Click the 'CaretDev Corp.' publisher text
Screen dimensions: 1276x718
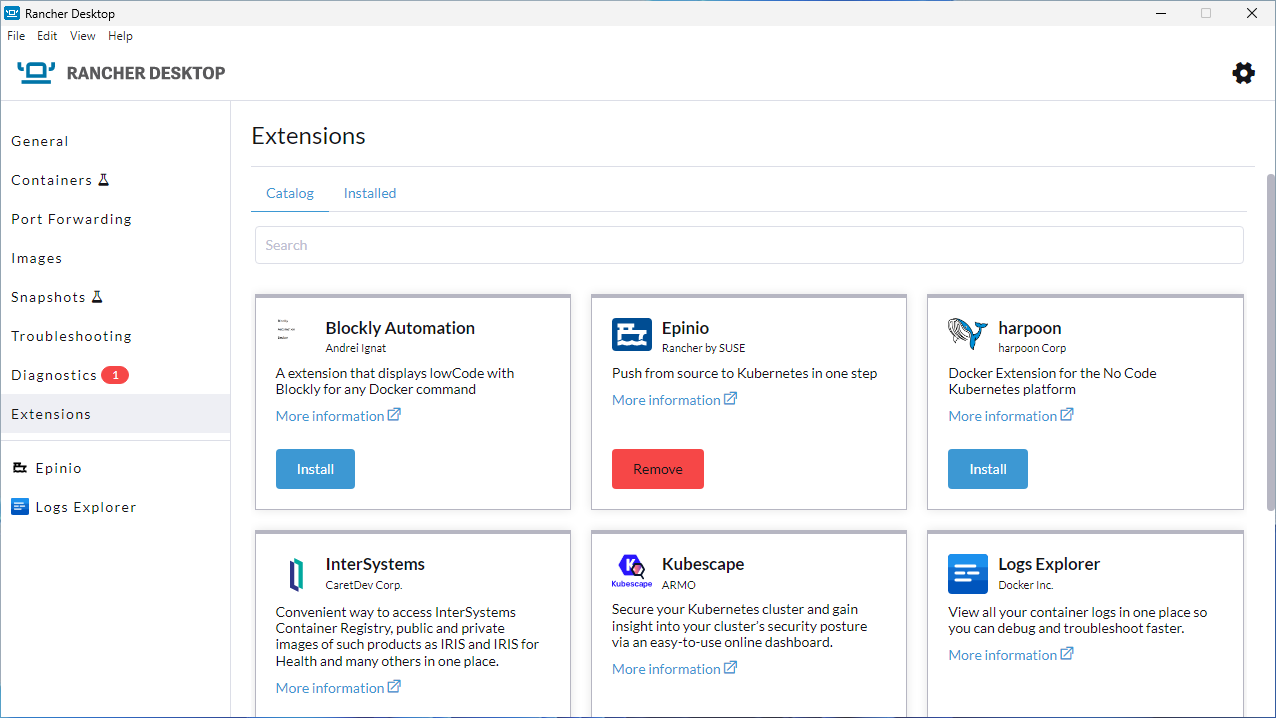364,585
